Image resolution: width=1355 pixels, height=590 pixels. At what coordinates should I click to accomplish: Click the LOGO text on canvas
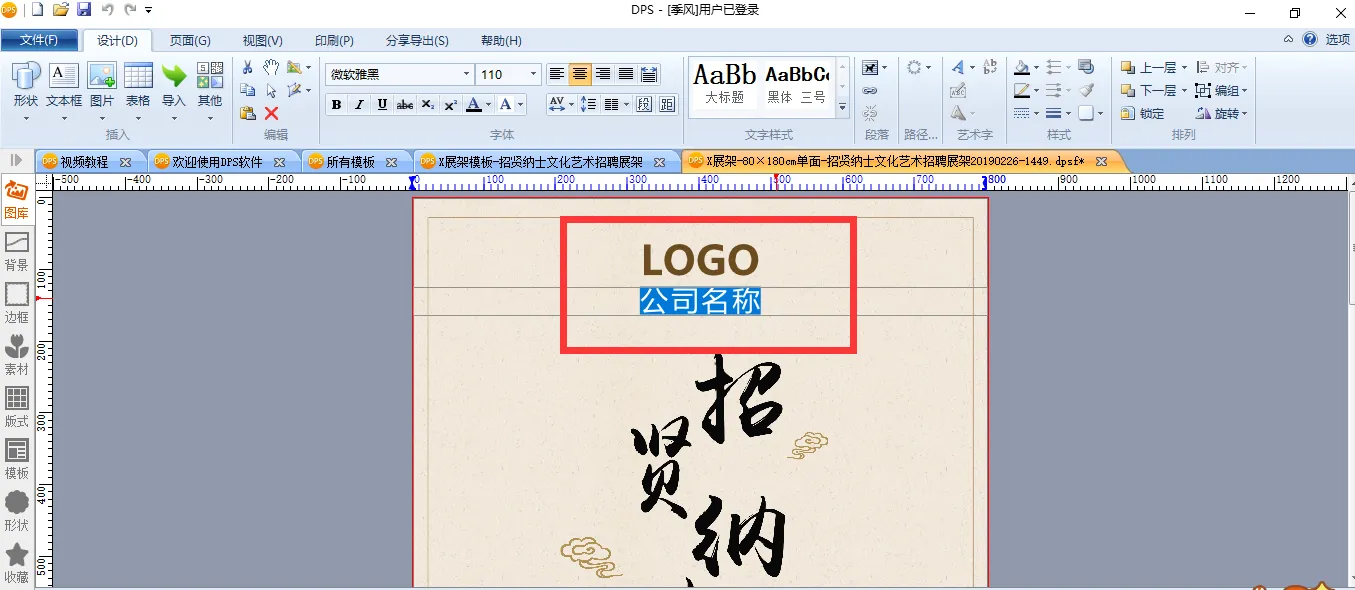[700, 260]
